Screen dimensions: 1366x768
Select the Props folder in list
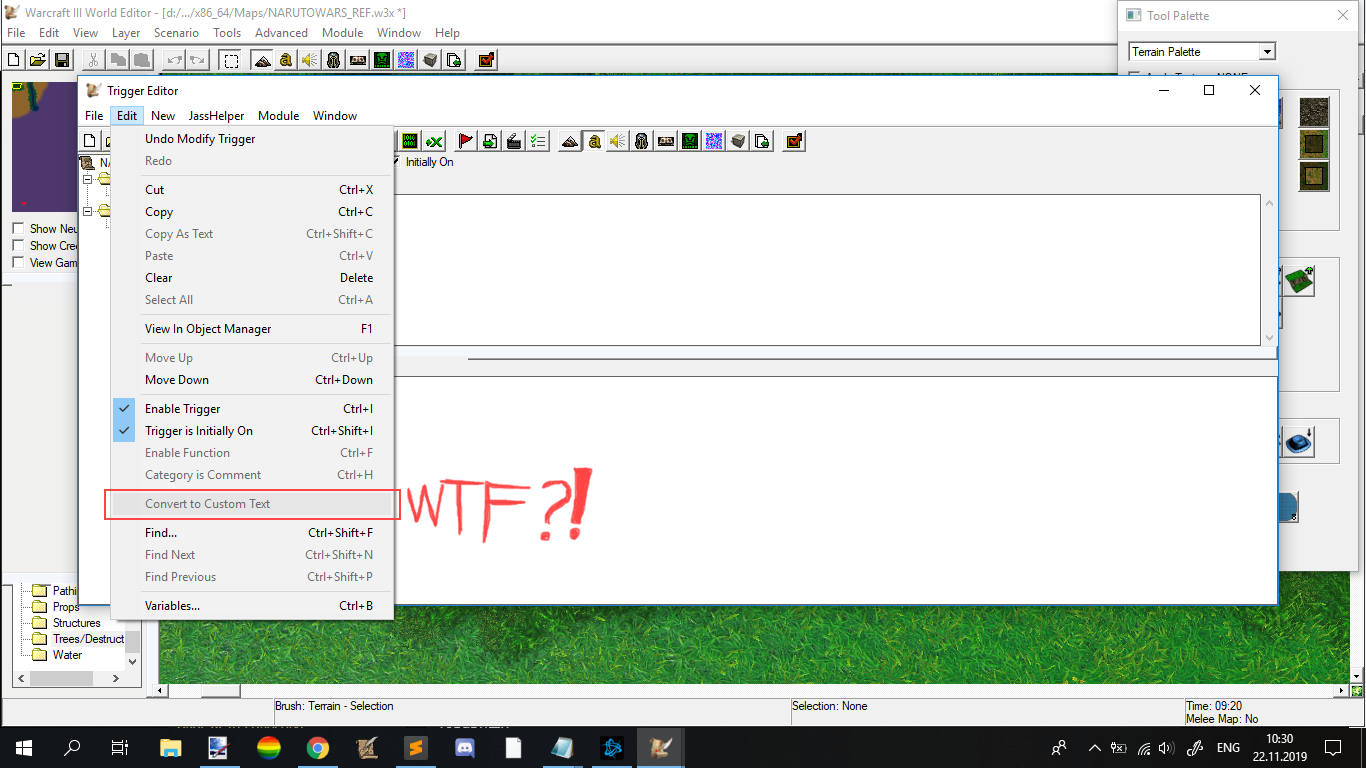66,607
